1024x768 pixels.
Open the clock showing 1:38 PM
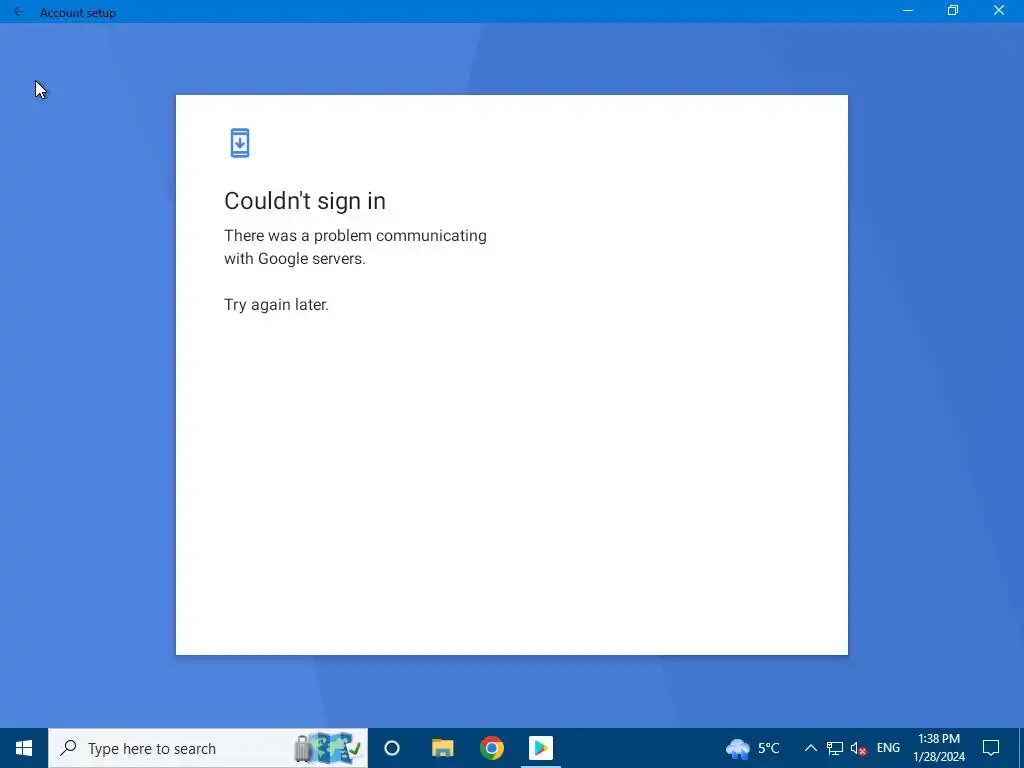click(938, 748)
